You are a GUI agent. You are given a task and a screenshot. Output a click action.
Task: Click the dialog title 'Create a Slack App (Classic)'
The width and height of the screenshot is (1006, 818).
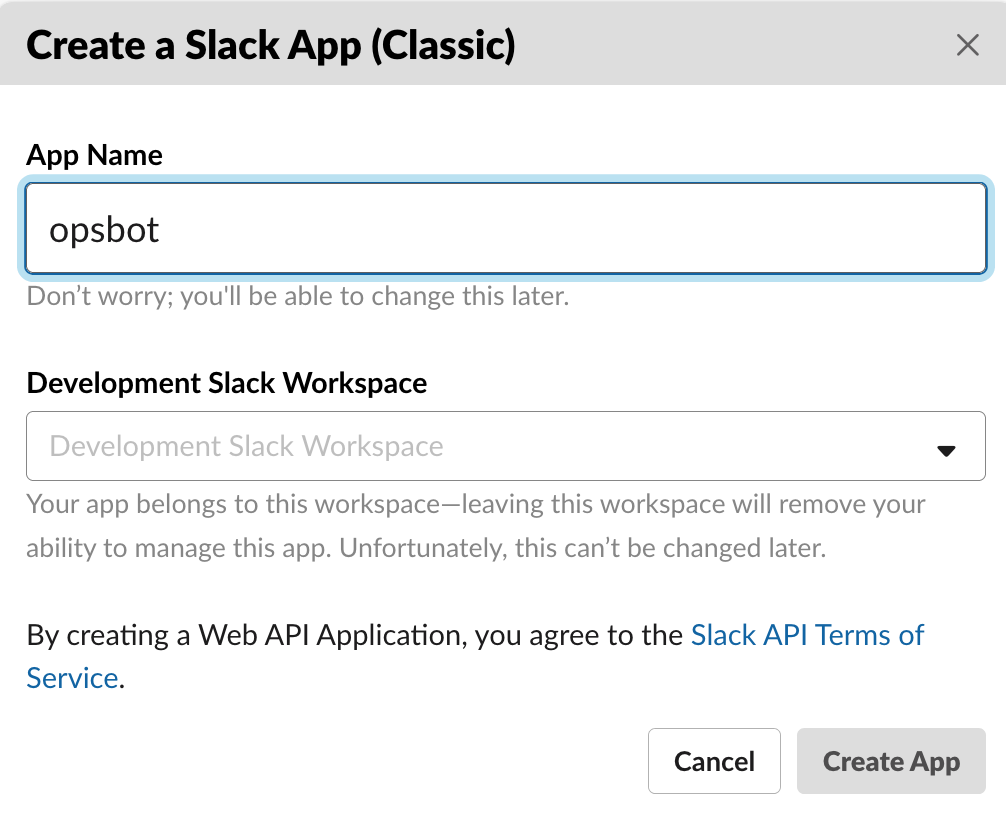[270, 45]
